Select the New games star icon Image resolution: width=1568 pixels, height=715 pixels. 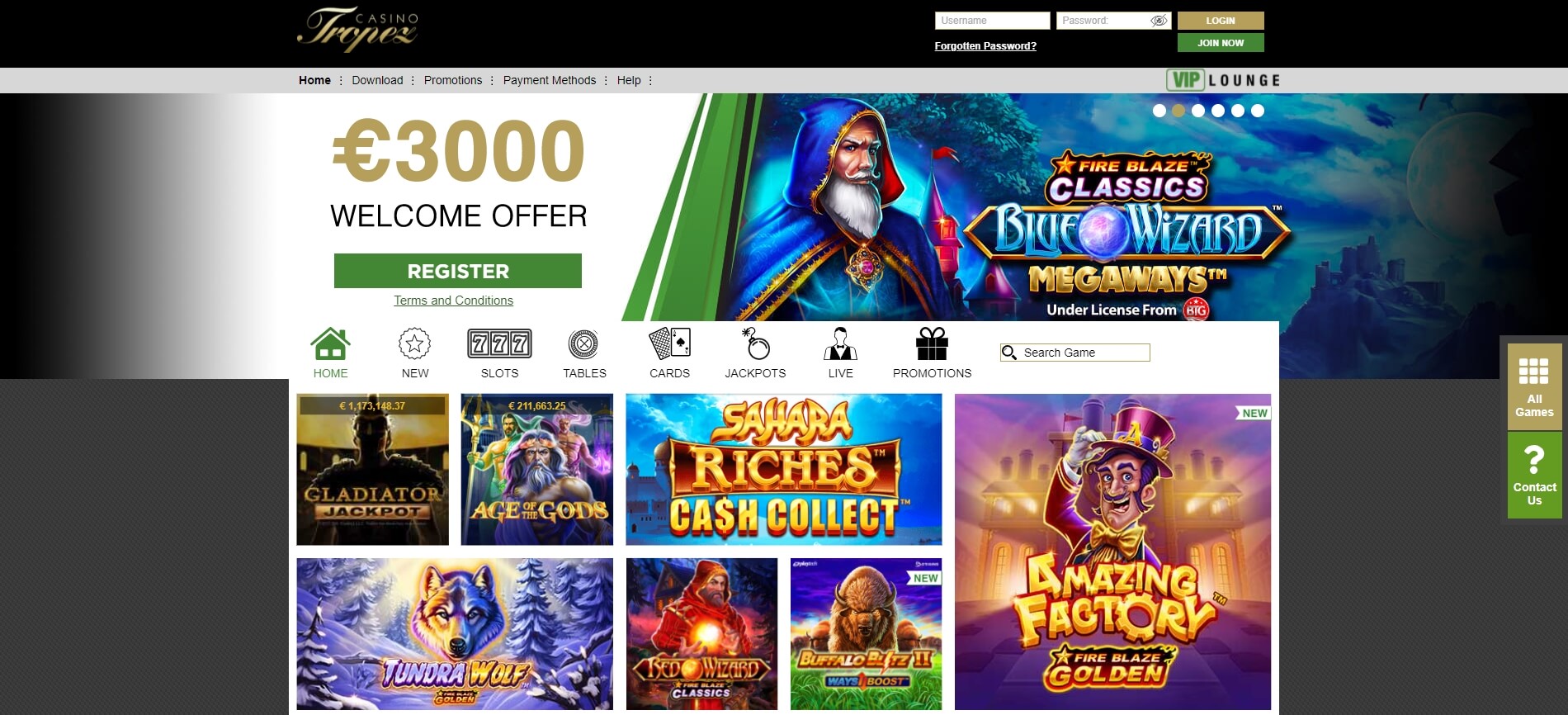pos(414,343)
